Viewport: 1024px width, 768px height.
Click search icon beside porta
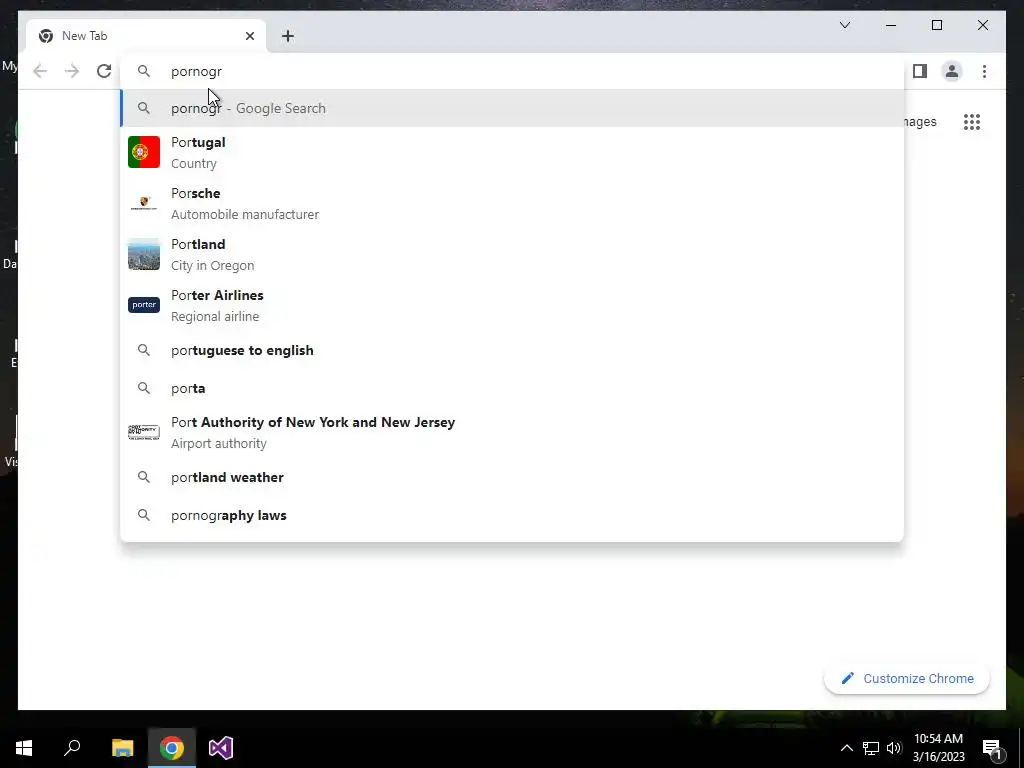144,388
